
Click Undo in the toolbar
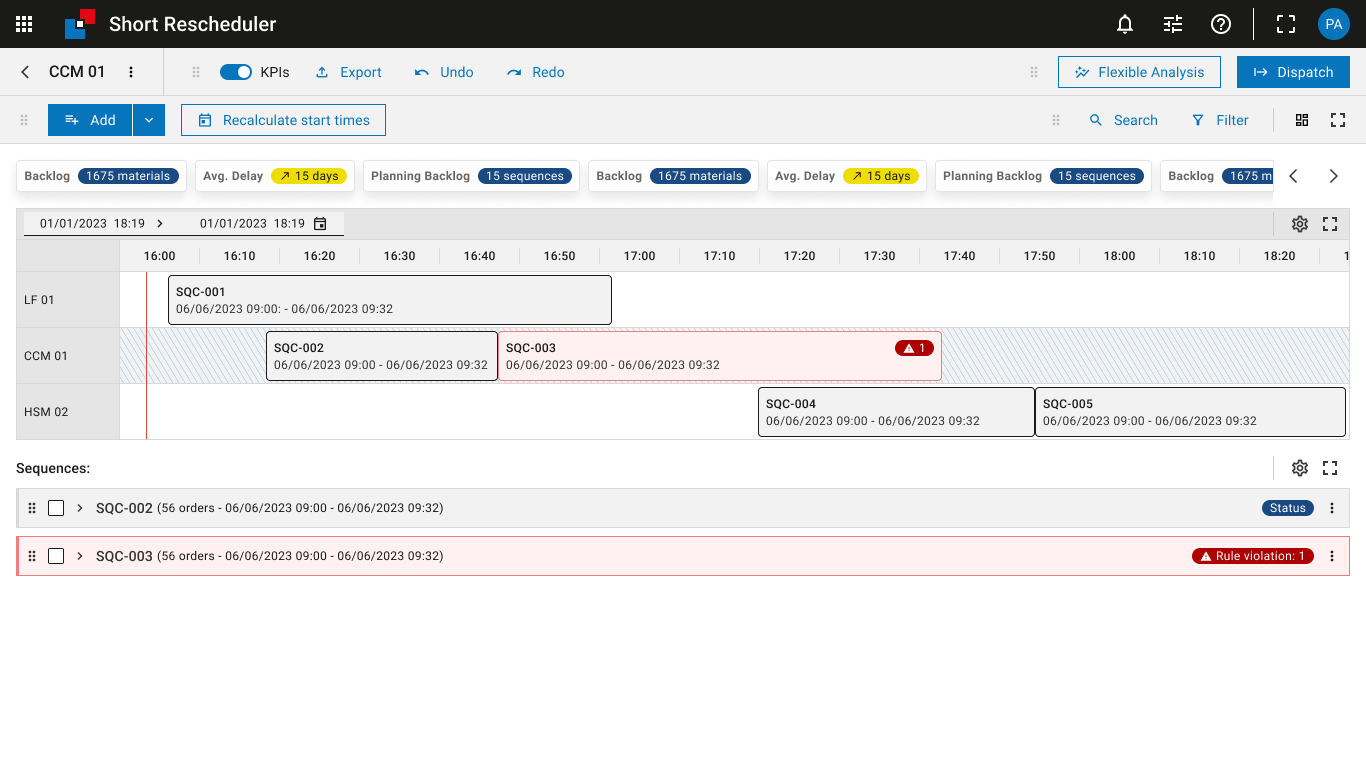tap(444, 72)
